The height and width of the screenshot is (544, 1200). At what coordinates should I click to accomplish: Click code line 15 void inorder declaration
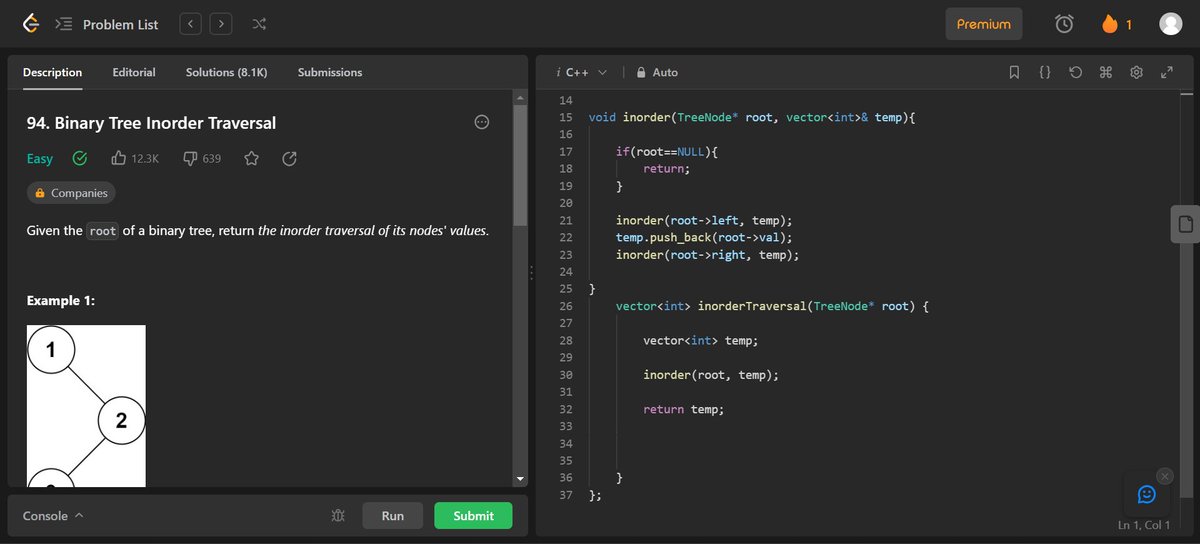pyautogui.click(x=752, y=117)
